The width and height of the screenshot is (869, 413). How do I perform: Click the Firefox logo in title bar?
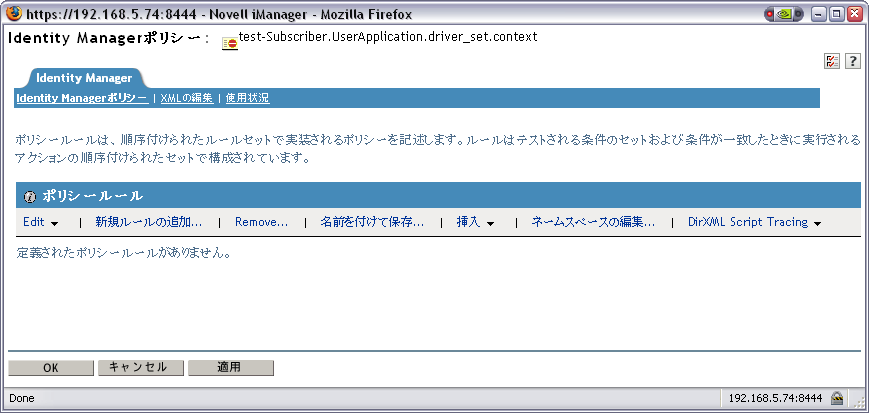tap(13, 13)
